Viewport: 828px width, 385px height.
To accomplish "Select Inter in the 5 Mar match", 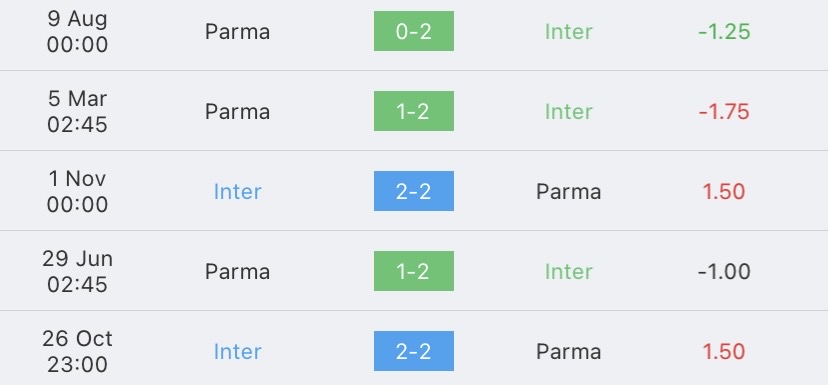I will point(569,111).
